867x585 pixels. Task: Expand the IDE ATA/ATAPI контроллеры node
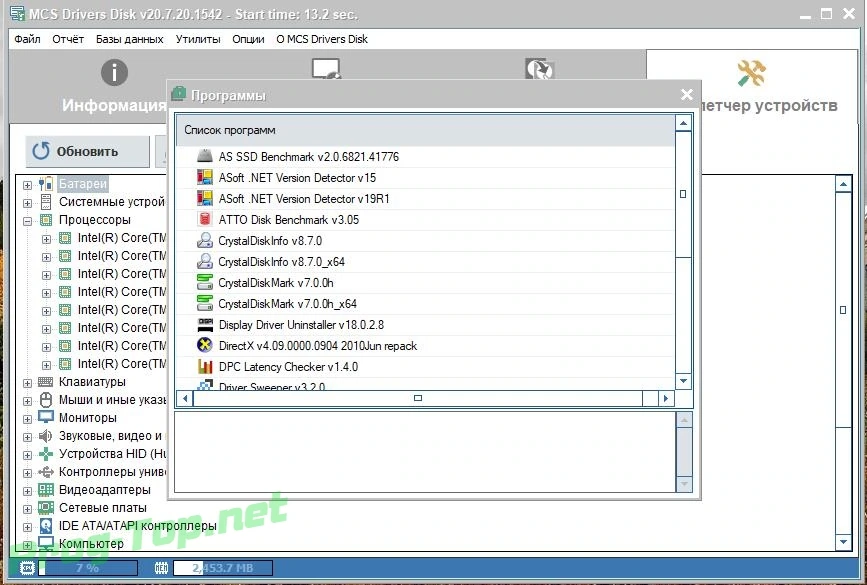tap(27, 527)
